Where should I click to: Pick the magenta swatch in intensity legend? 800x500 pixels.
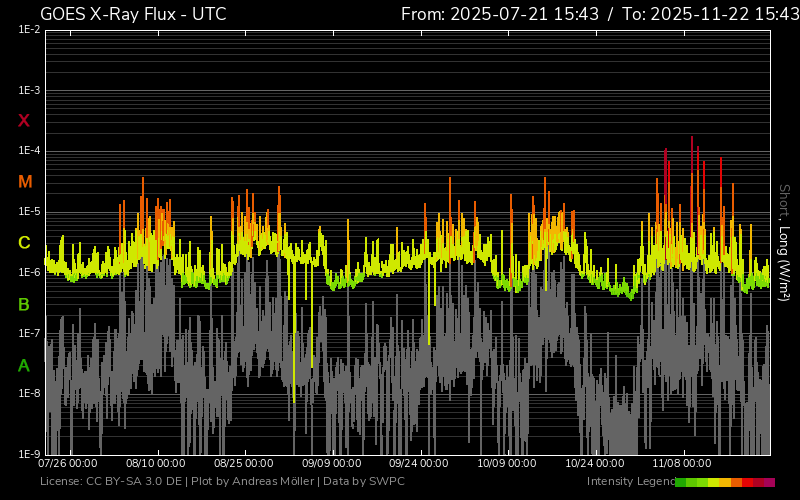click(769, 482)
